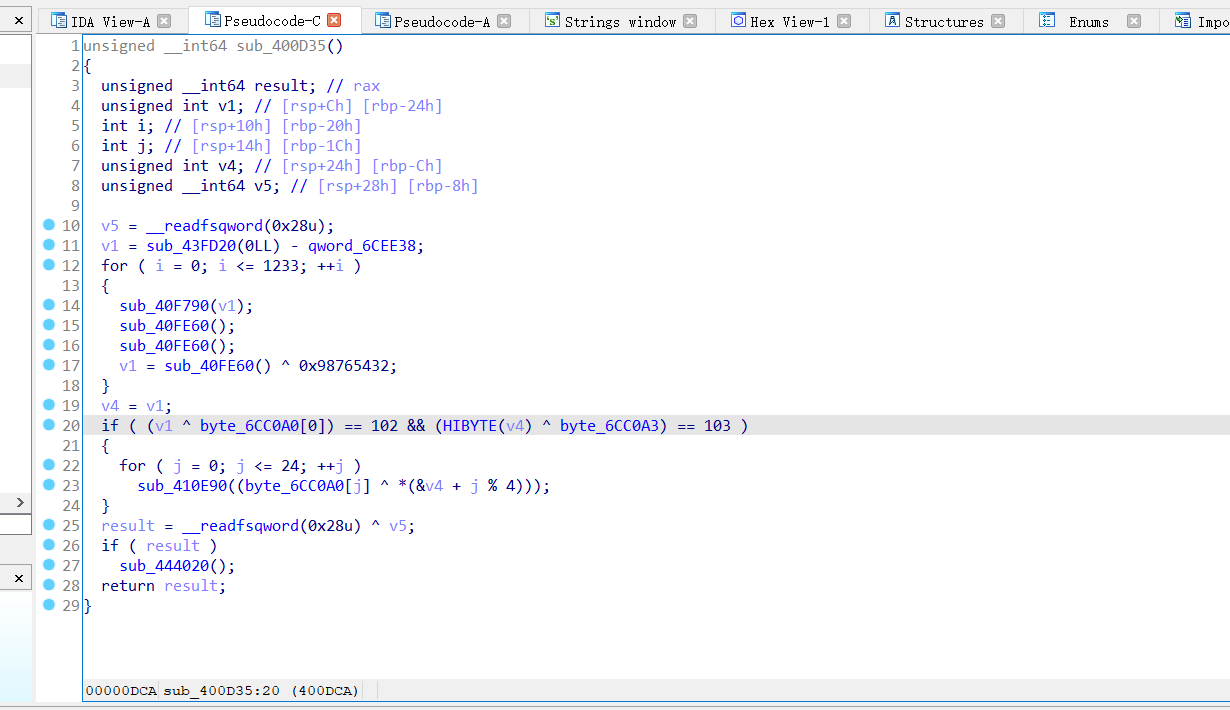Click the Hex View-1 tab icon
1230x710 pixels.
[738, 20]
